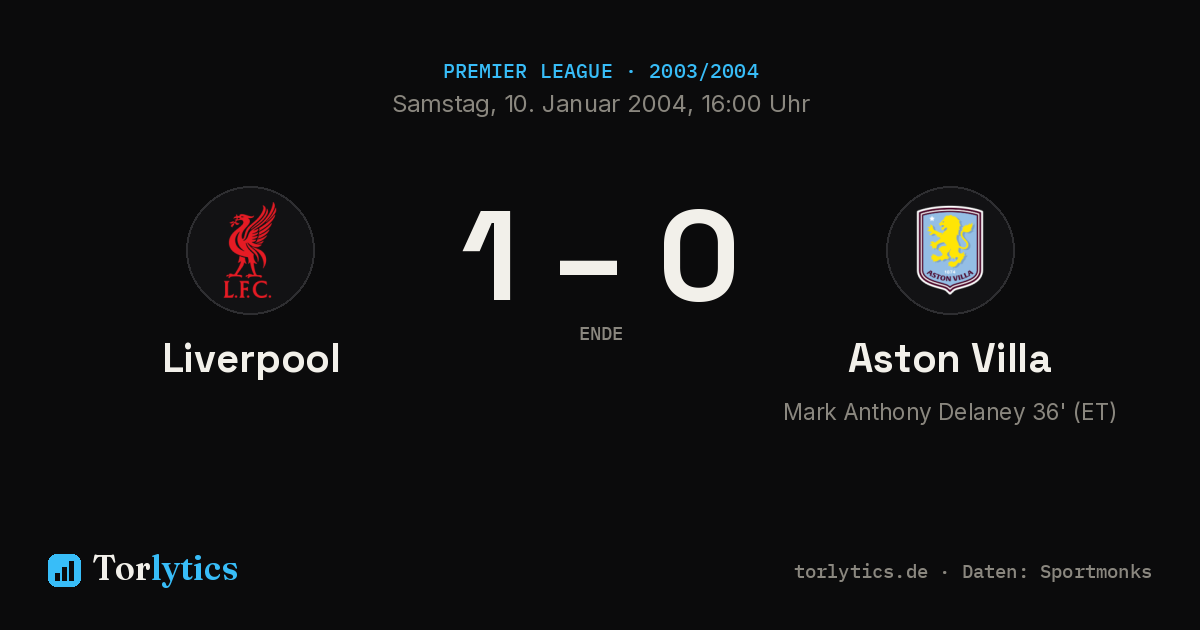Screen dimensions: 1200x630
Task: Click the 16:00 Uhr kickoff time
Action: coord(756,104)
